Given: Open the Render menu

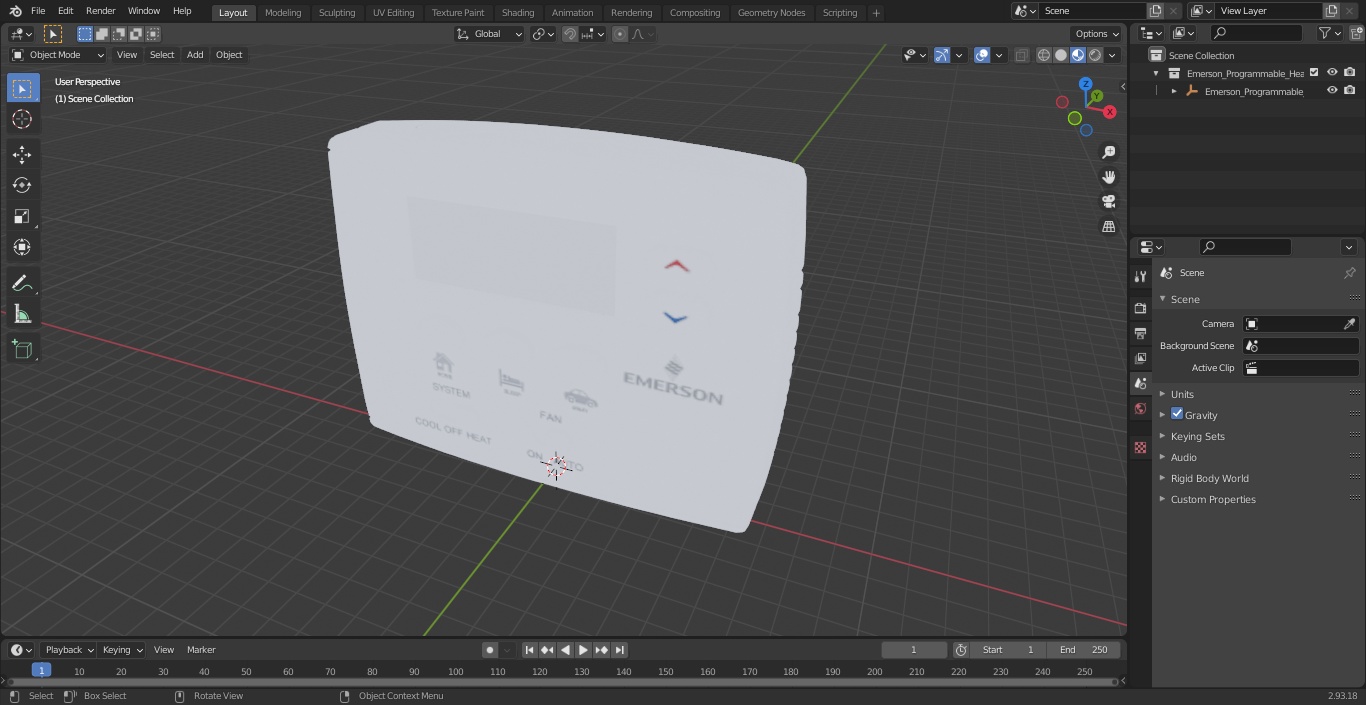Looking at the screenshot, I should [x=100, y=11].
